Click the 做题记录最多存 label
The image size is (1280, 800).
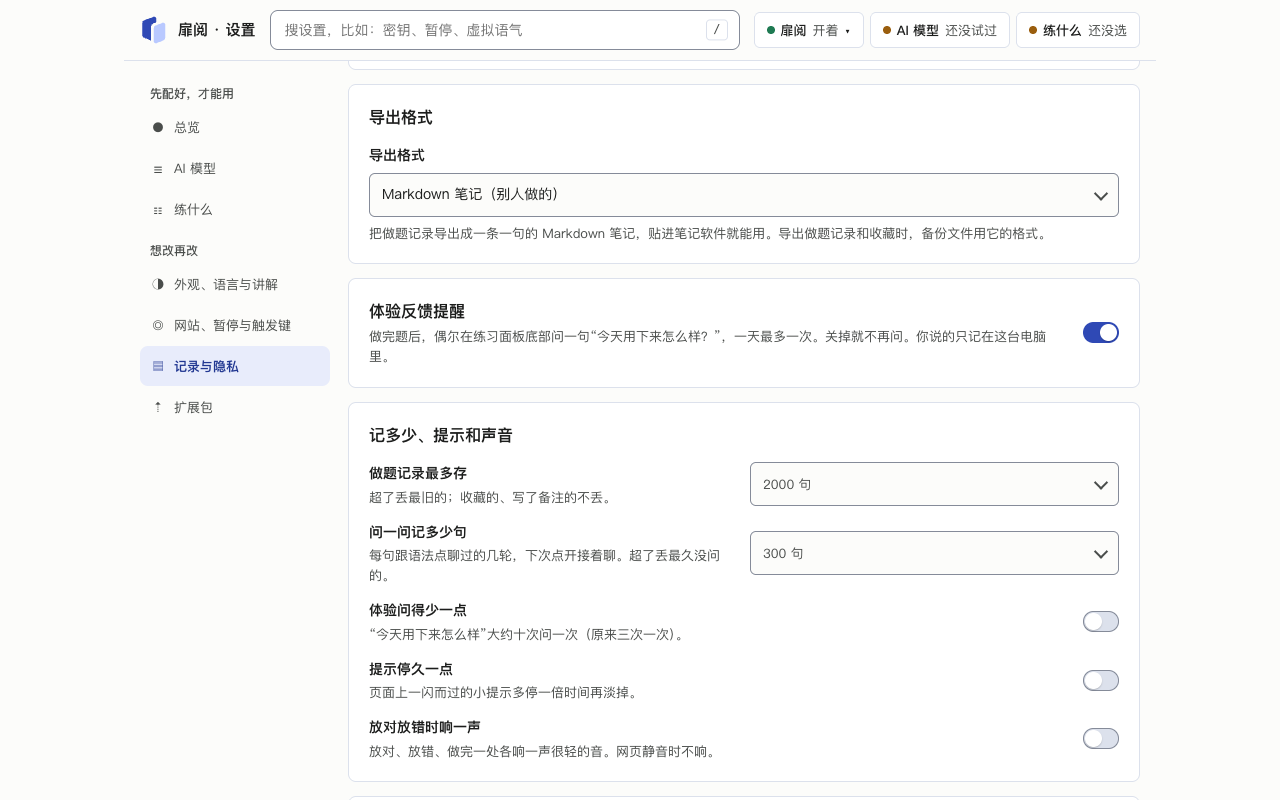click(418, 473)
